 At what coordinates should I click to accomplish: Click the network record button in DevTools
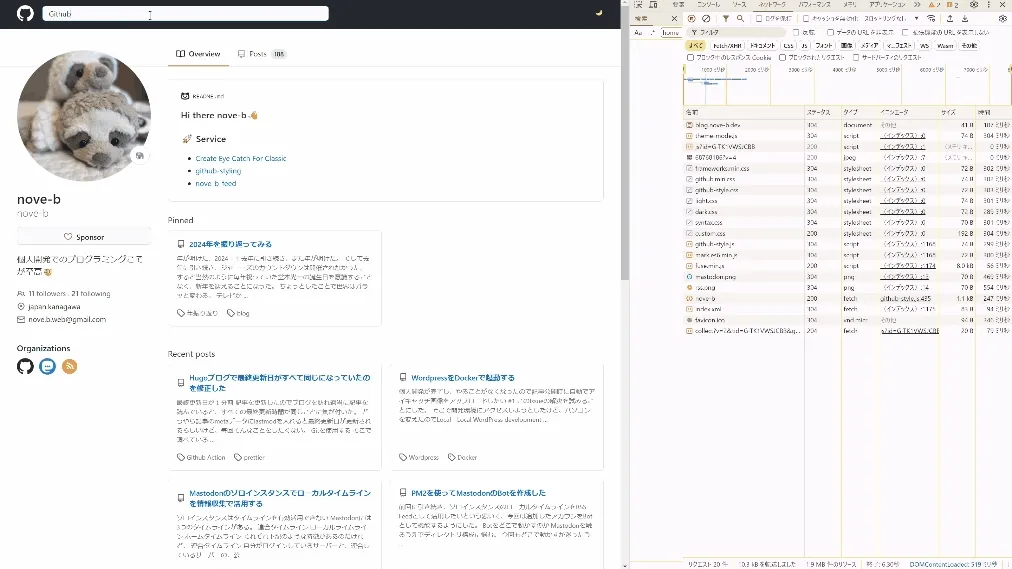pyautogui.click(x=691, y=19)
